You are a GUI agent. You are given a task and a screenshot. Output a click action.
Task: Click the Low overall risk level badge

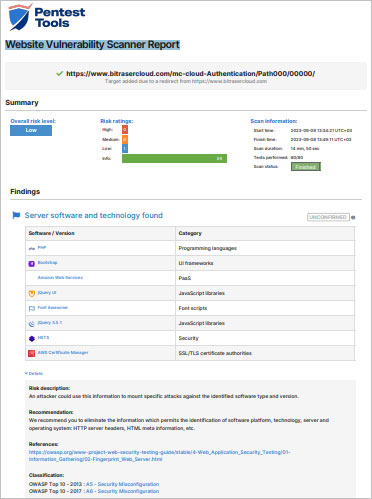[31, 130]
